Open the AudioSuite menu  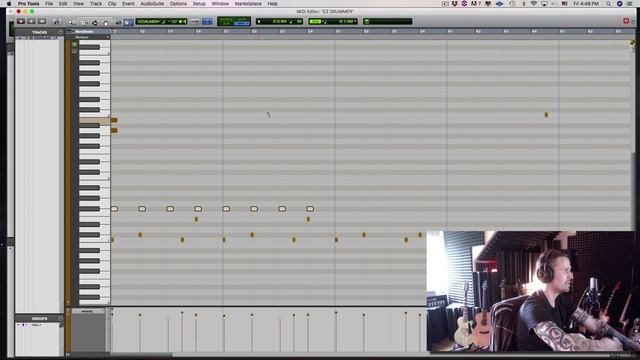click(x=152, y=4)
